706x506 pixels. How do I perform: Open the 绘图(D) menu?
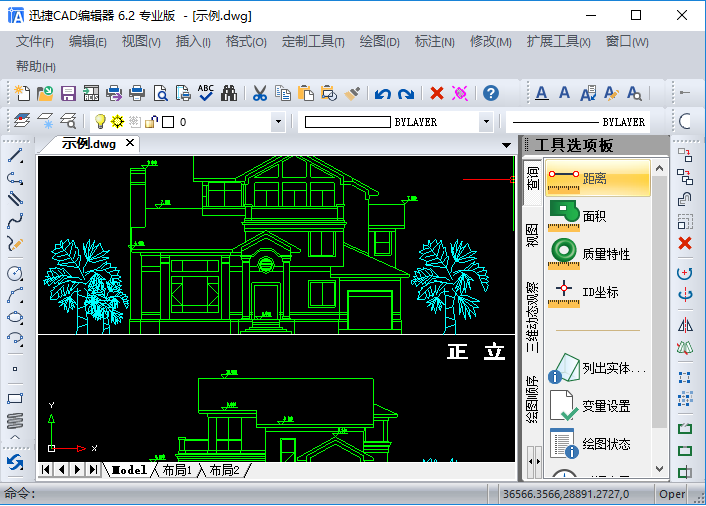click(x=380, y=42)
